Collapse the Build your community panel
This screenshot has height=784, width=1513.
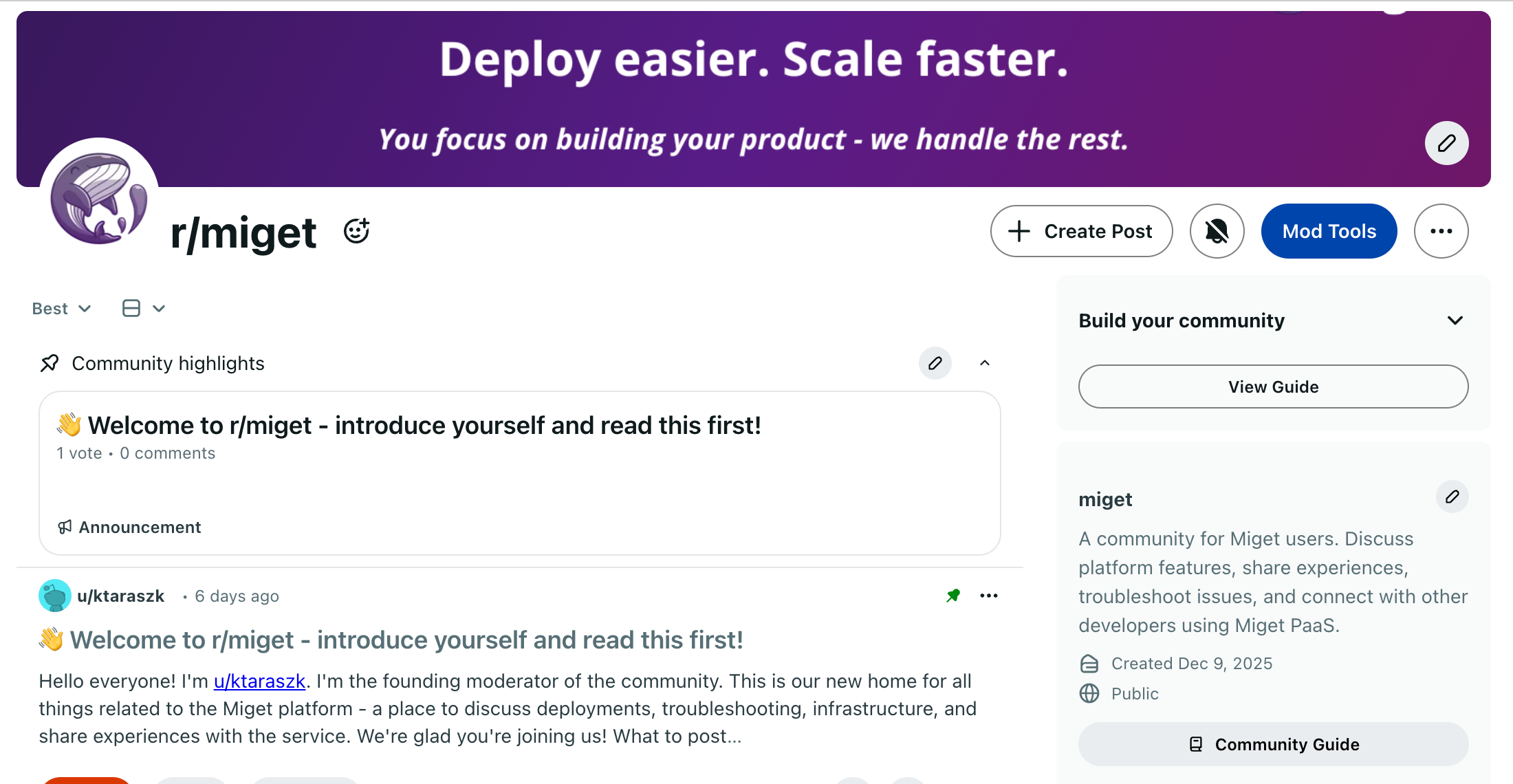point(1455,320)
